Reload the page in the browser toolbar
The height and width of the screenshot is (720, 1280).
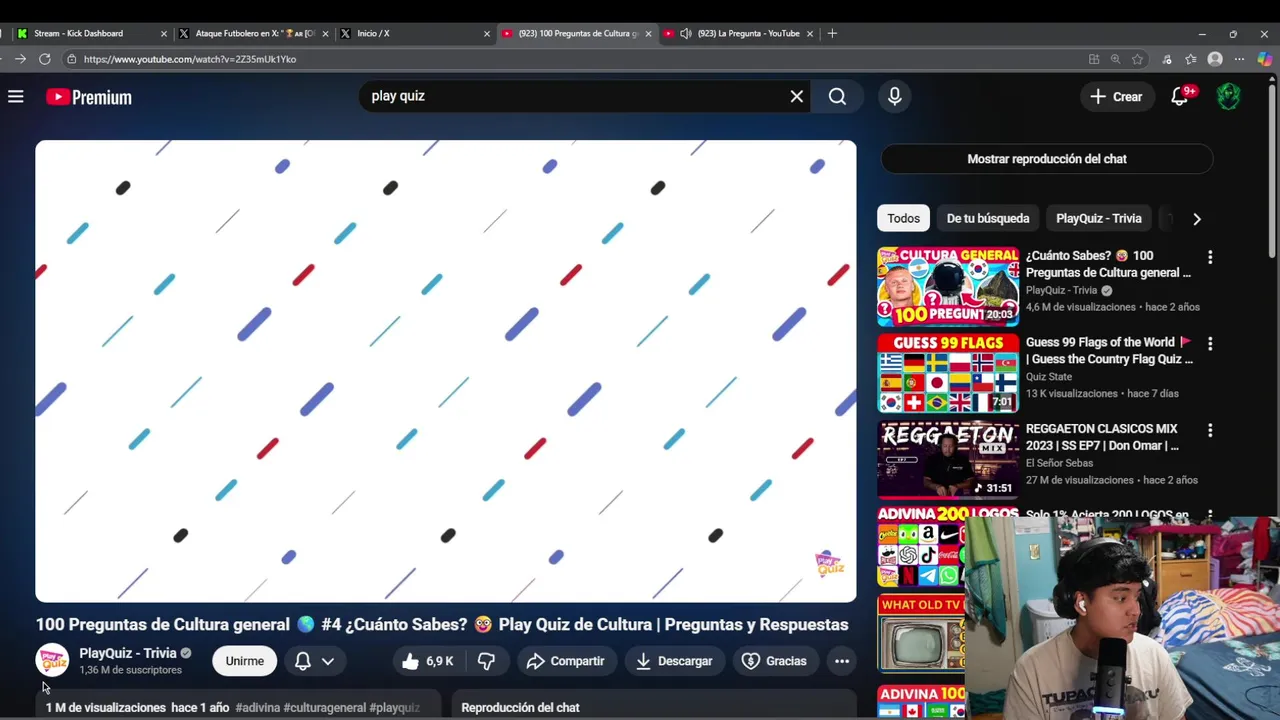[45, 59]
